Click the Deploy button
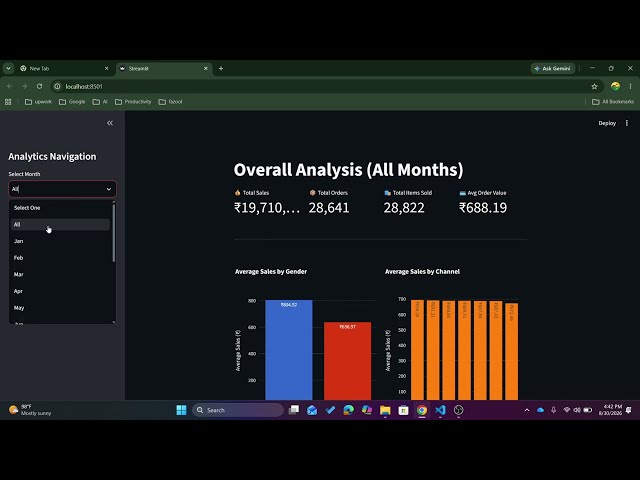This screenshot has height=480, width=640. point(607,123)
